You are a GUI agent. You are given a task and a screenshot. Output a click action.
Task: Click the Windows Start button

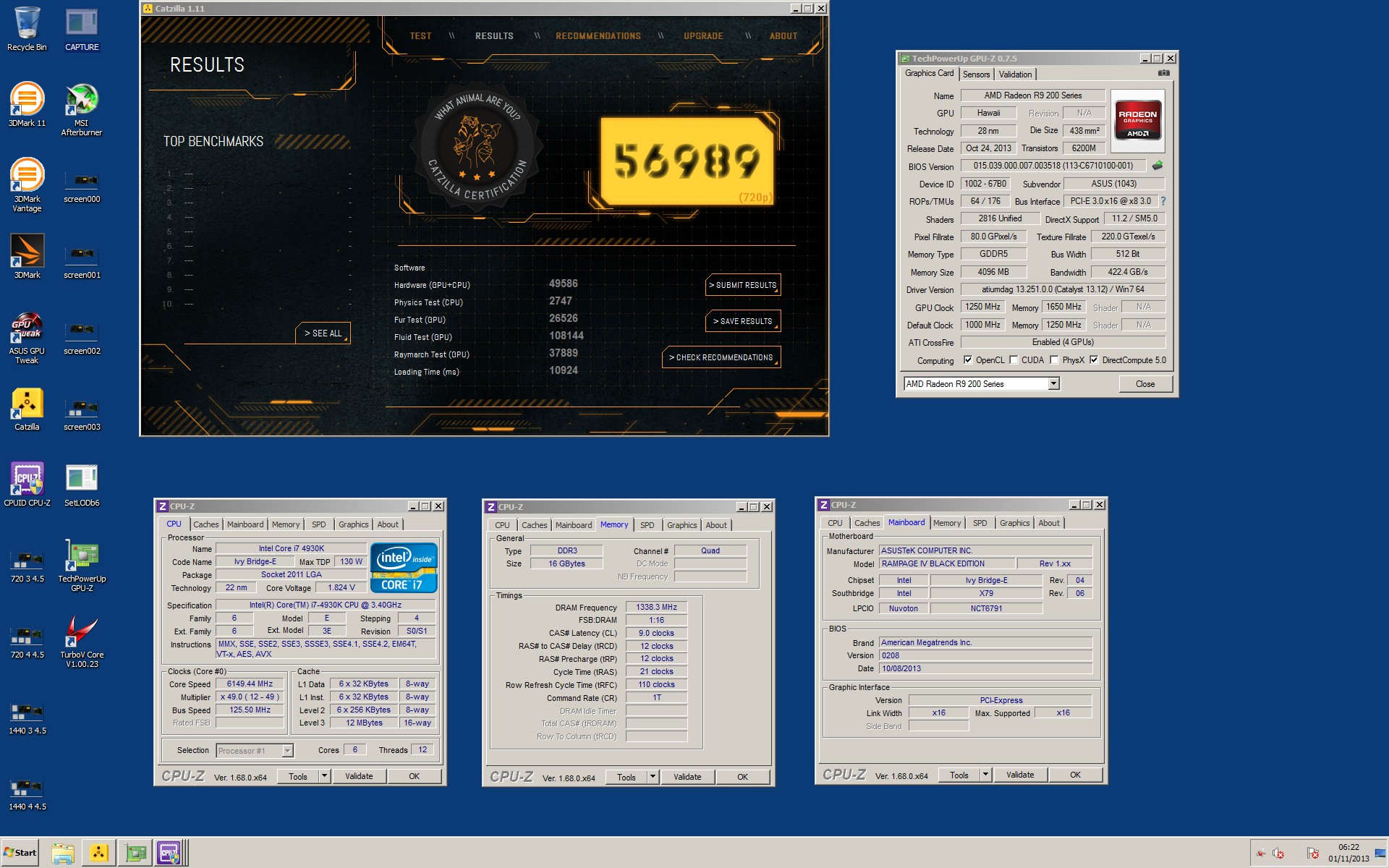pyautogui.click(x=20, y=853)
